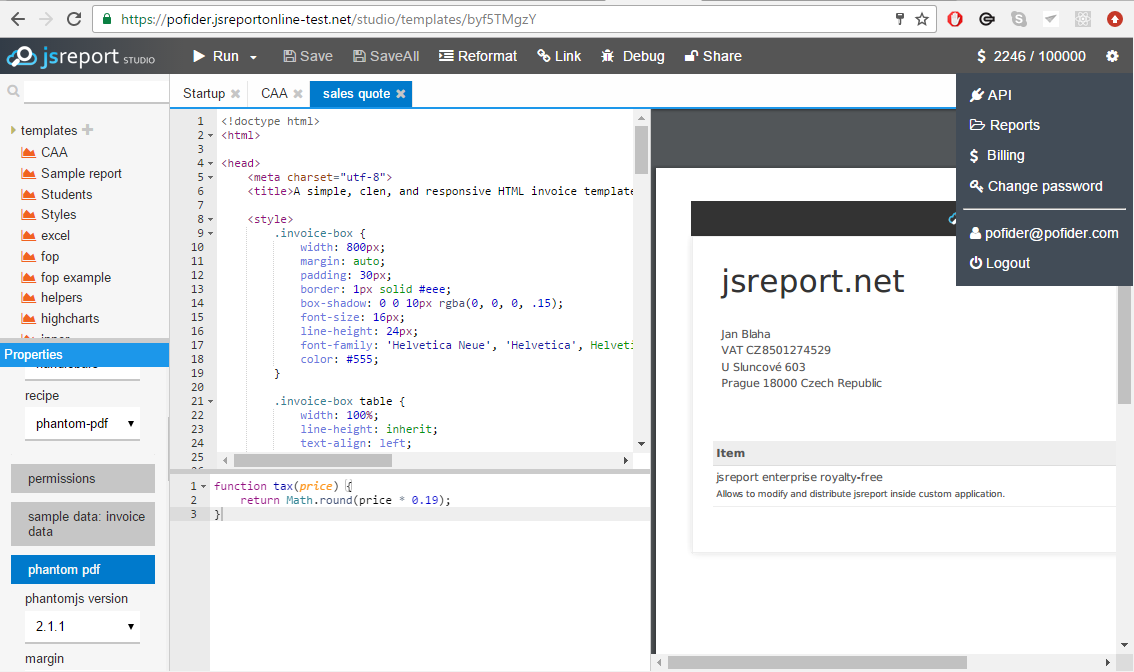Click the Run button
1134x672 pixels.
pyautogui.click(x=215, y=56)
